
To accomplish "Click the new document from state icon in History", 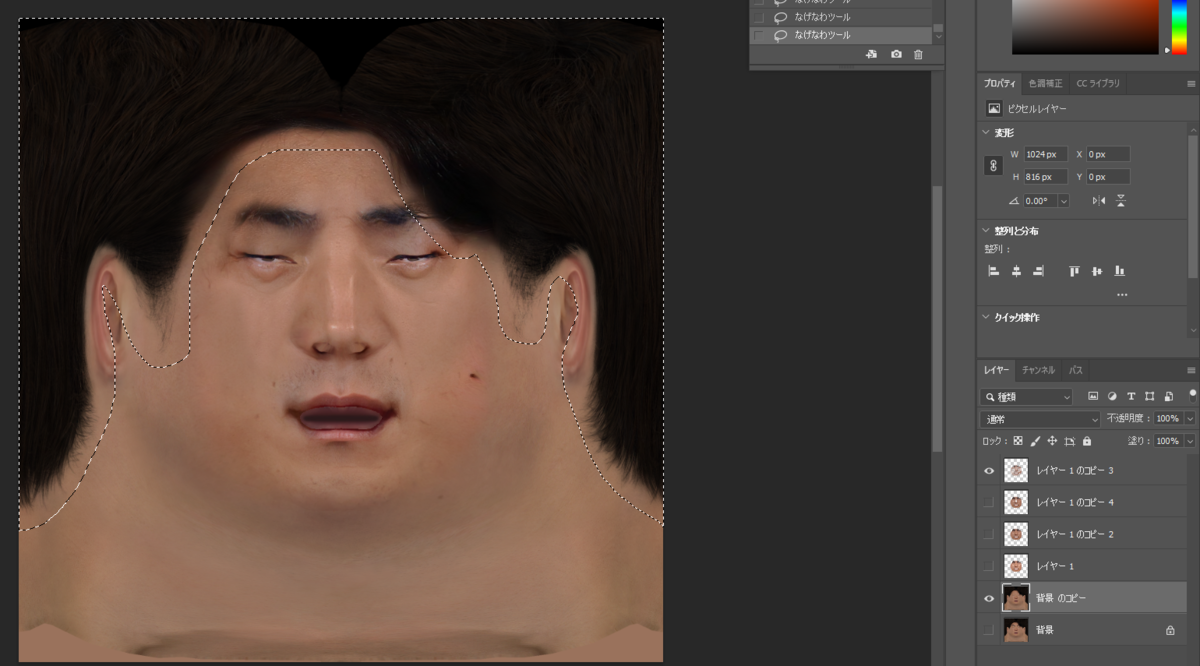I will [871, 54].
